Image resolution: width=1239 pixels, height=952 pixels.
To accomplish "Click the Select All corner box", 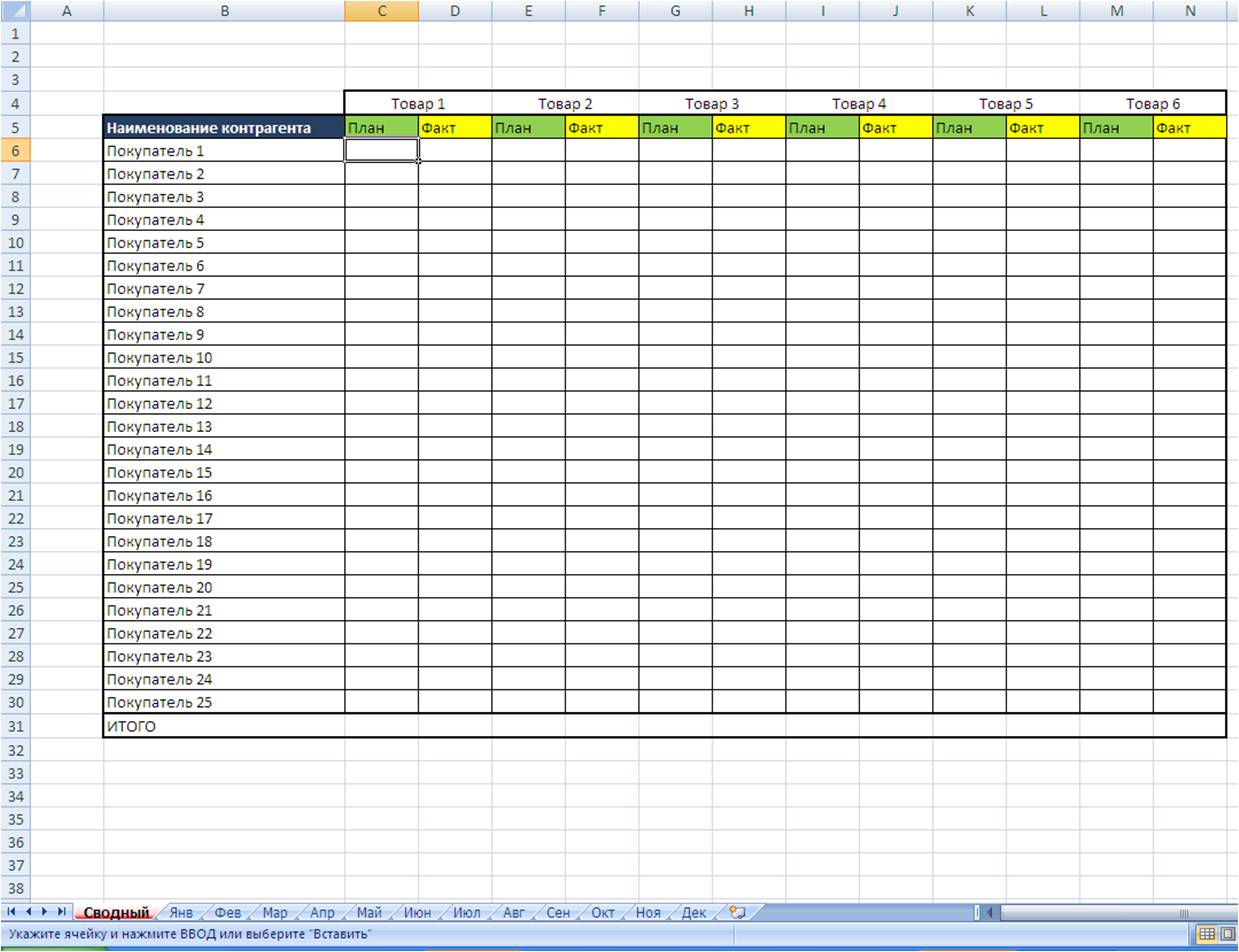I will click(x=15, y=11).
